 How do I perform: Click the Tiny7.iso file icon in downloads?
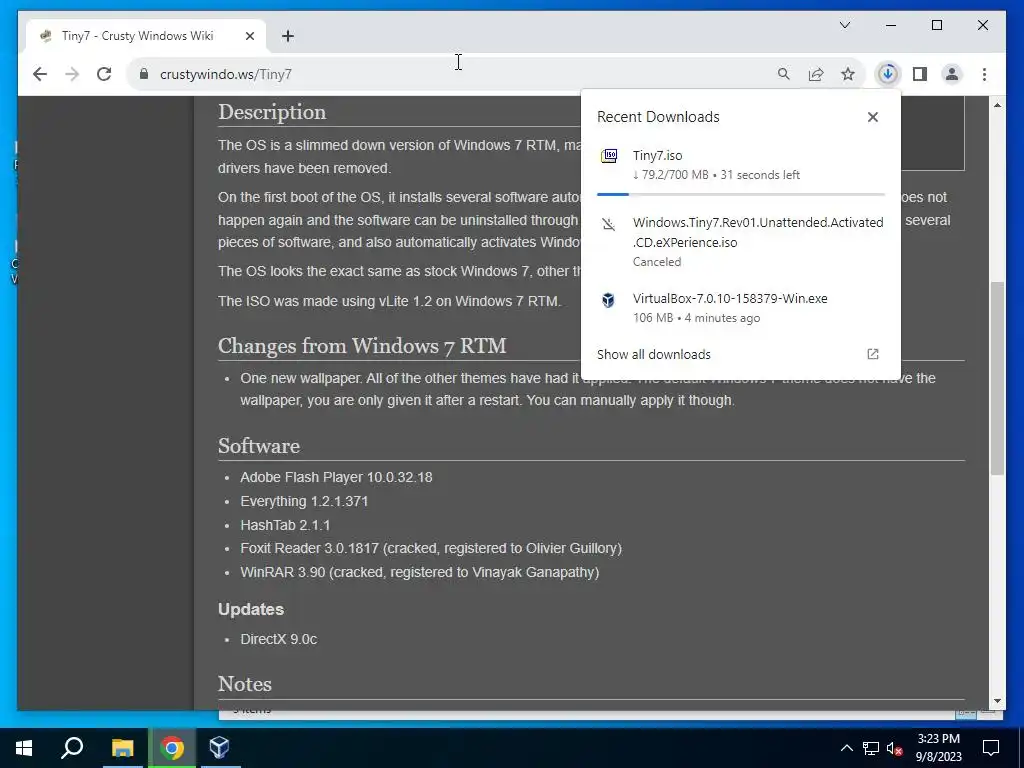tap(609, 156)
